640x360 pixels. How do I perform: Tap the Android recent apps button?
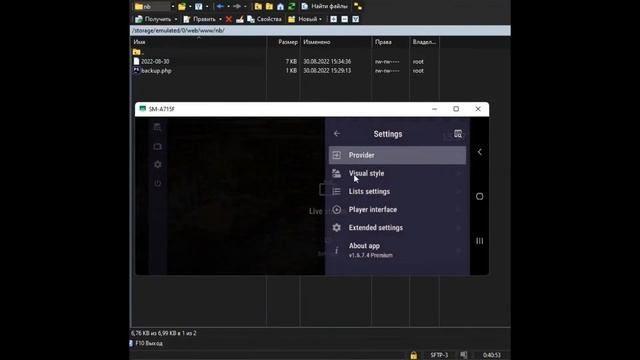point(480,241)
